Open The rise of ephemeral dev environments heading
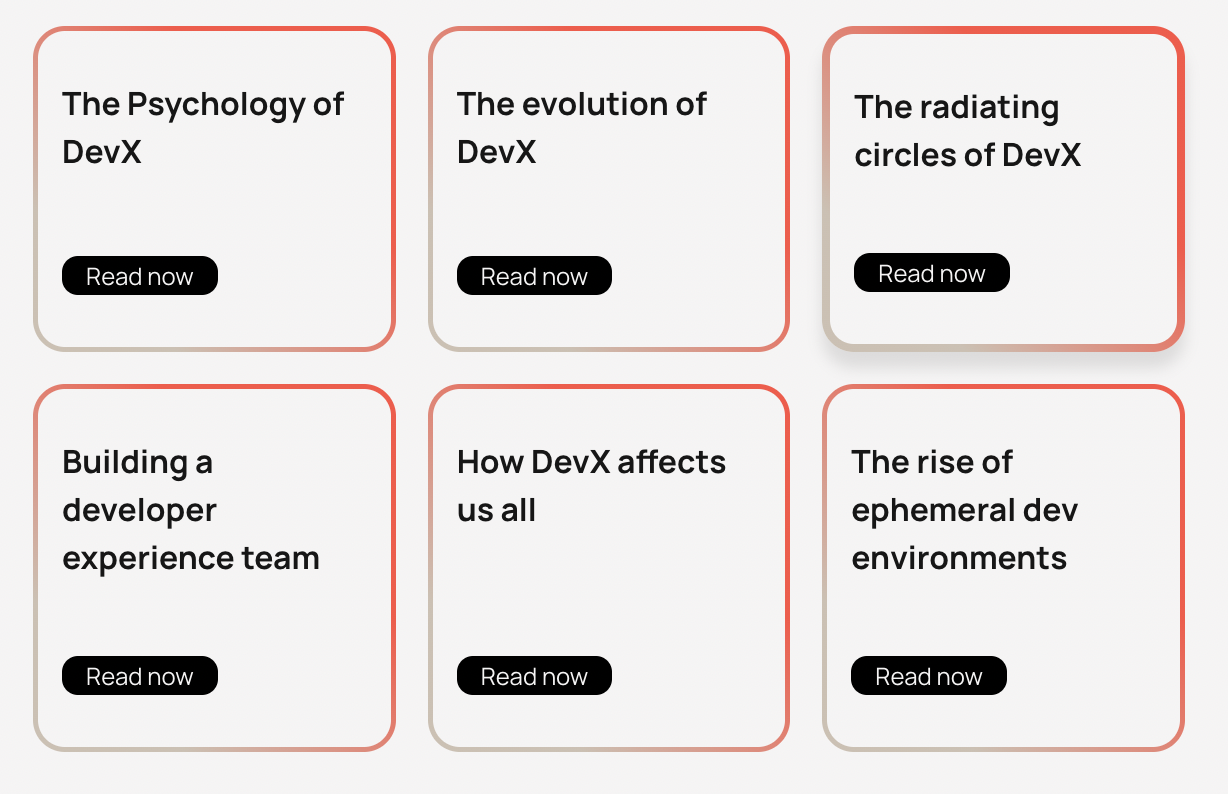 click(x=965, y=510)
